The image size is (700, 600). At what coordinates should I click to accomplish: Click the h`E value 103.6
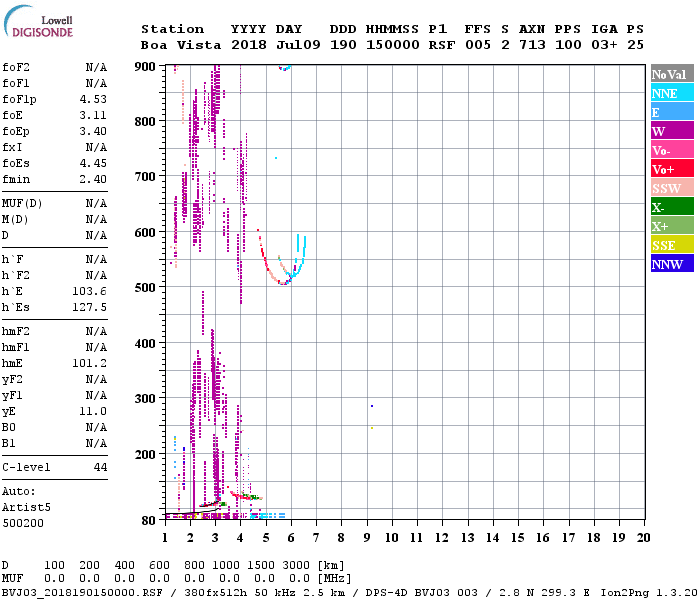90,292
